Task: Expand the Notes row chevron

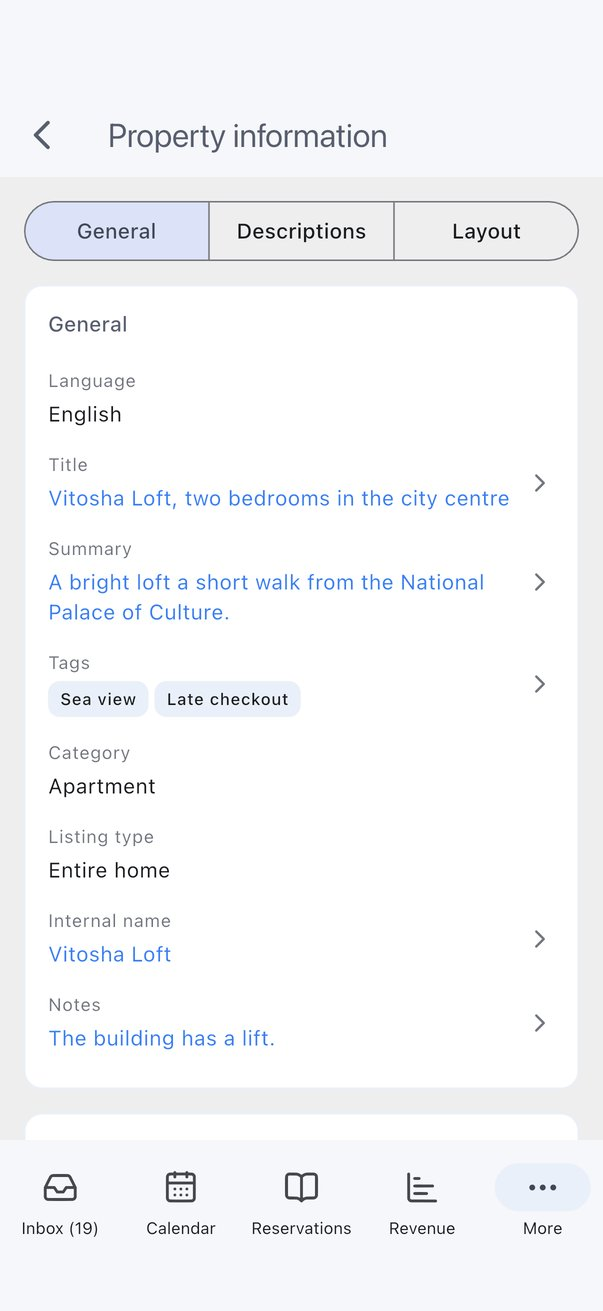Action: point(540,1023)
